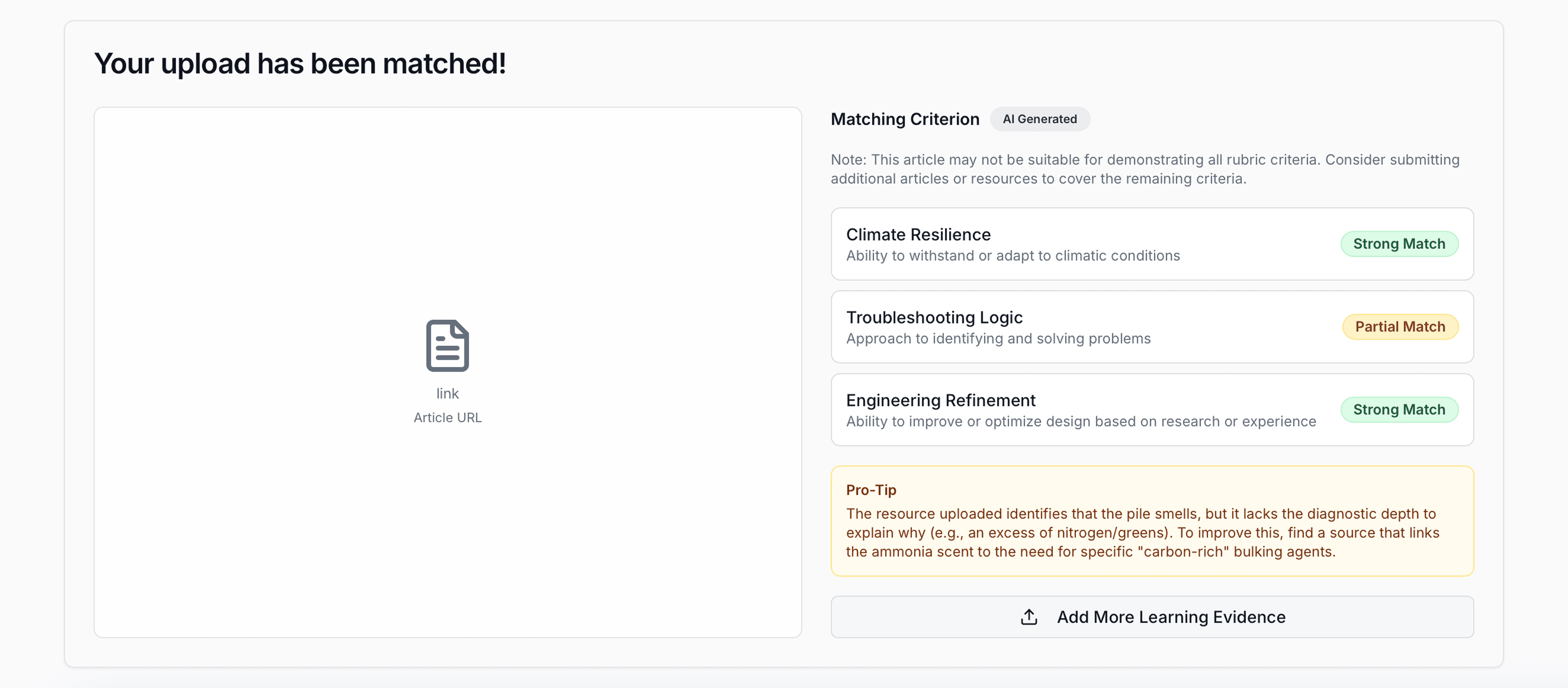Click Troubleshooting Logic description text

click(998, 338)
